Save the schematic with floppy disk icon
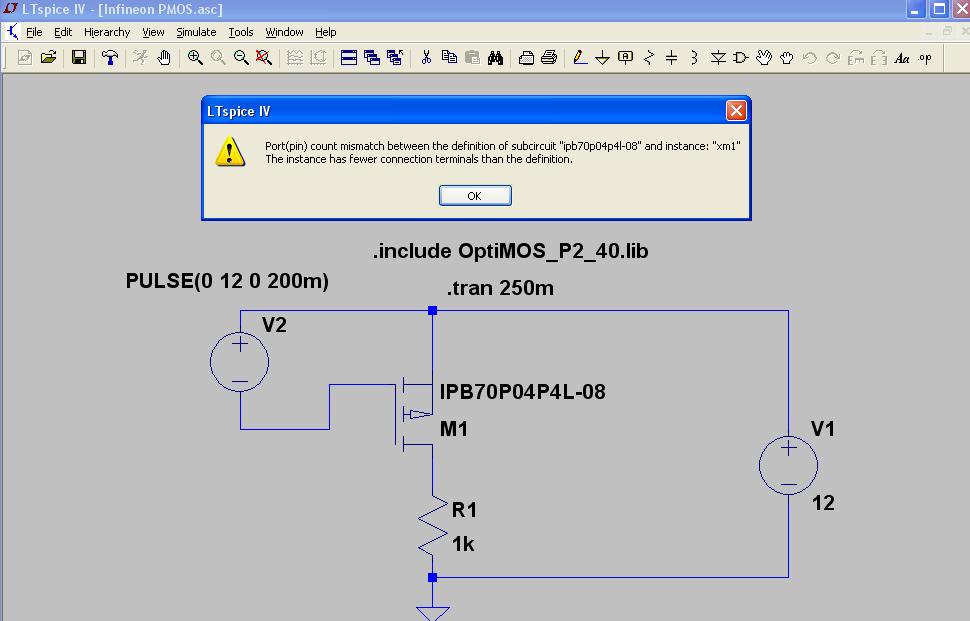970x621 pixels. click(x=79, y=58)
